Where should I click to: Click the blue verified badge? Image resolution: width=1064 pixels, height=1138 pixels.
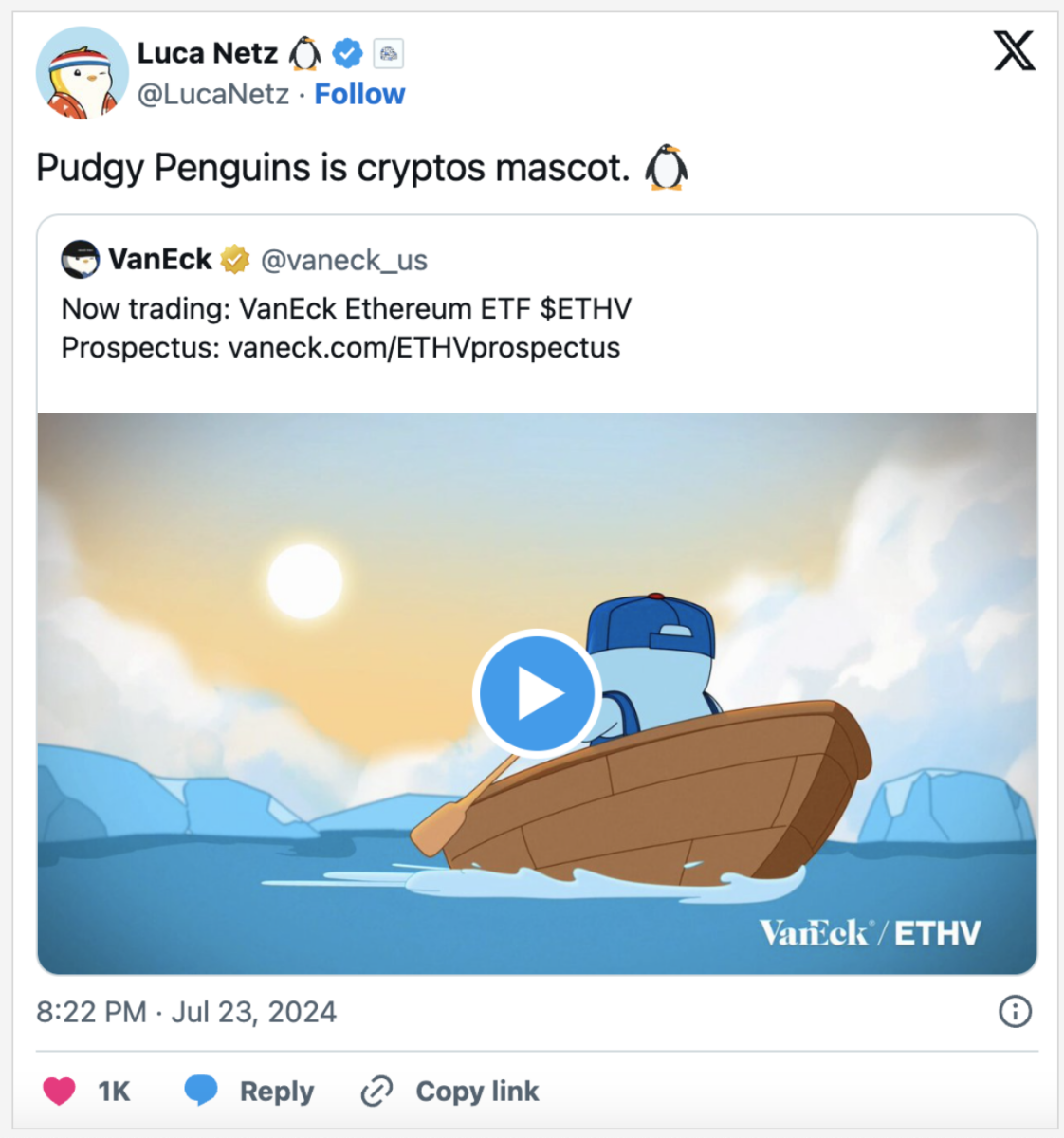(348, 54)
